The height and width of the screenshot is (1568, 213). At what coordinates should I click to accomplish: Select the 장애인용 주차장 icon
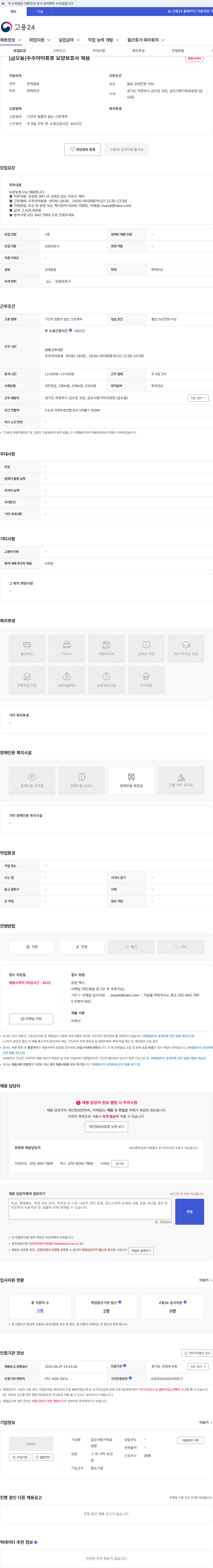point(32,780)
